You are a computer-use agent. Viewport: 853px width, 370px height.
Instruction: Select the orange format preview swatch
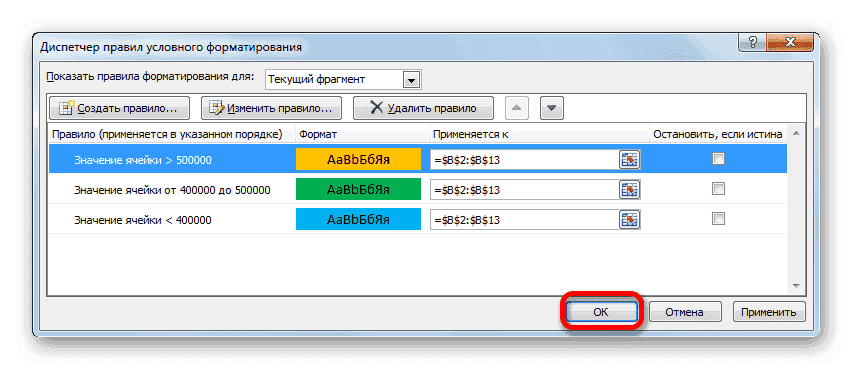click(x=358, y=159)
